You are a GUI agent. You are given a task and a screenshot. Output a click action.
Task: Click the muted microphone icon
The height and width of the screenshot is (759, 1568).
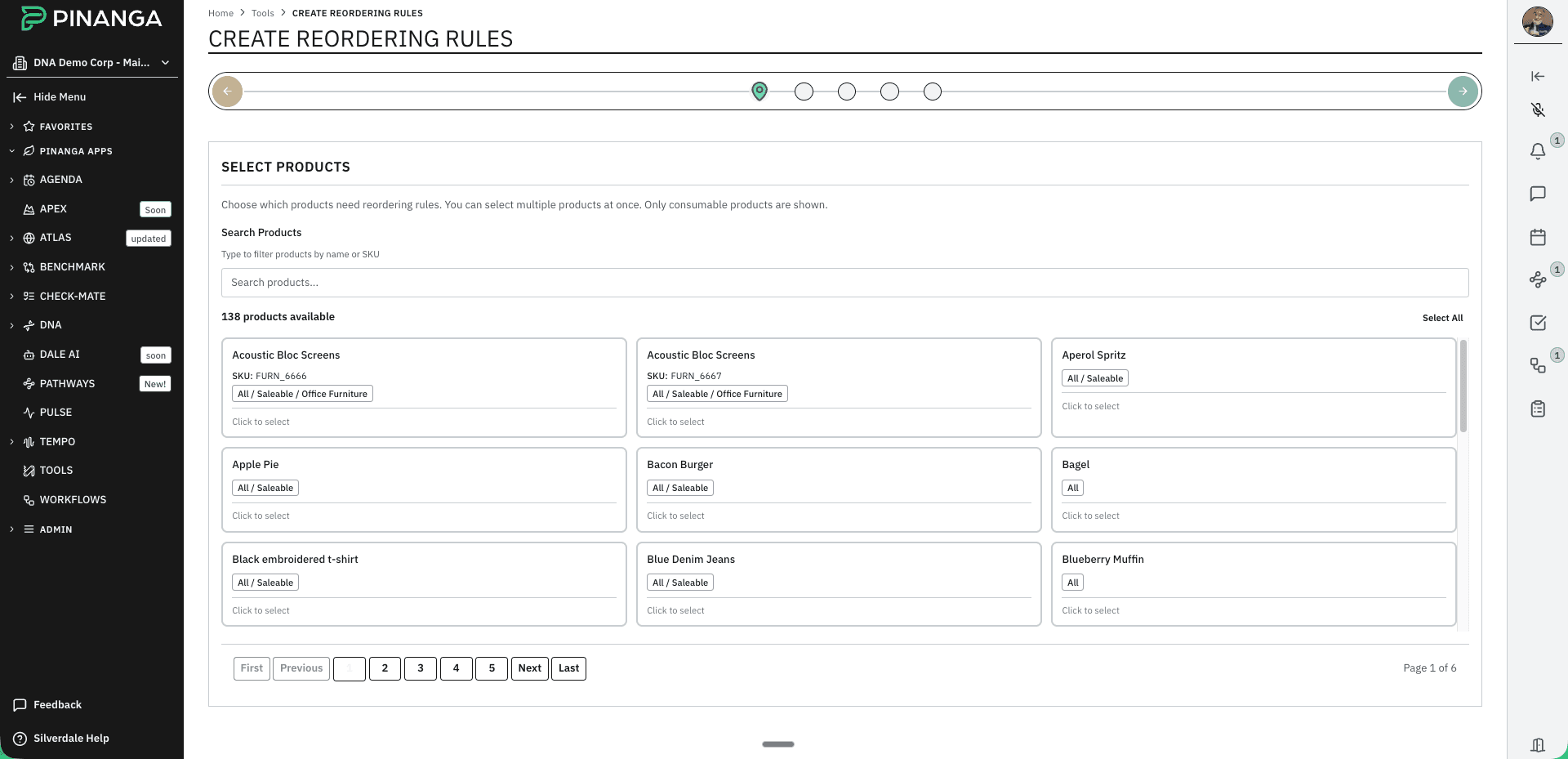1538,110
